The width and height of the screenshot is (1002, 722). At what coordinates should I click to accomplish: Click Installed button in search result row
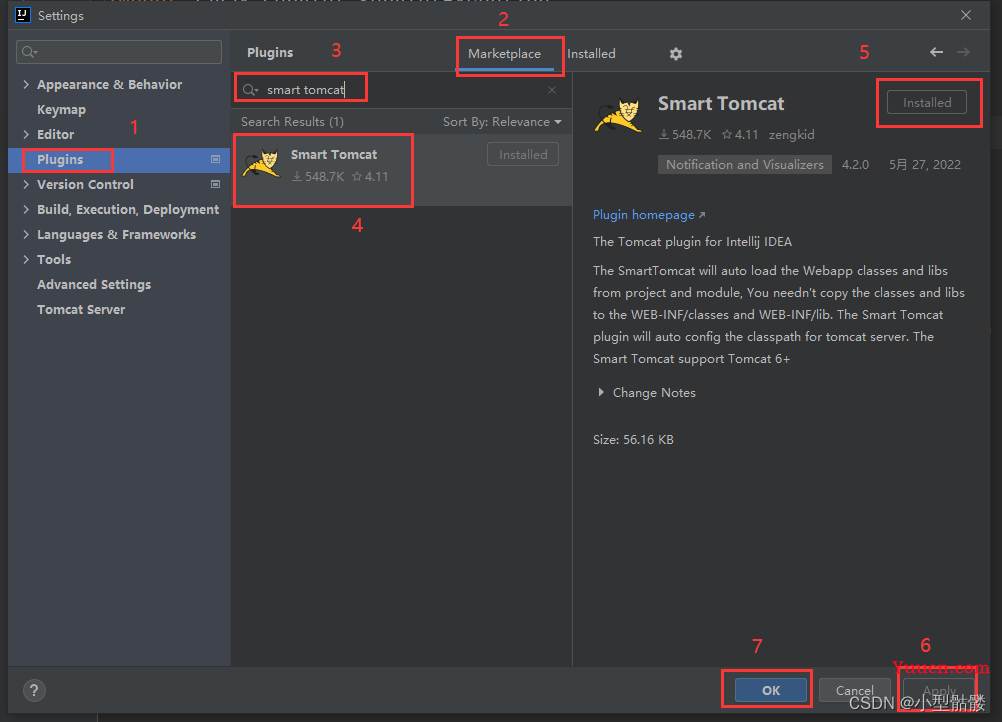523,155
